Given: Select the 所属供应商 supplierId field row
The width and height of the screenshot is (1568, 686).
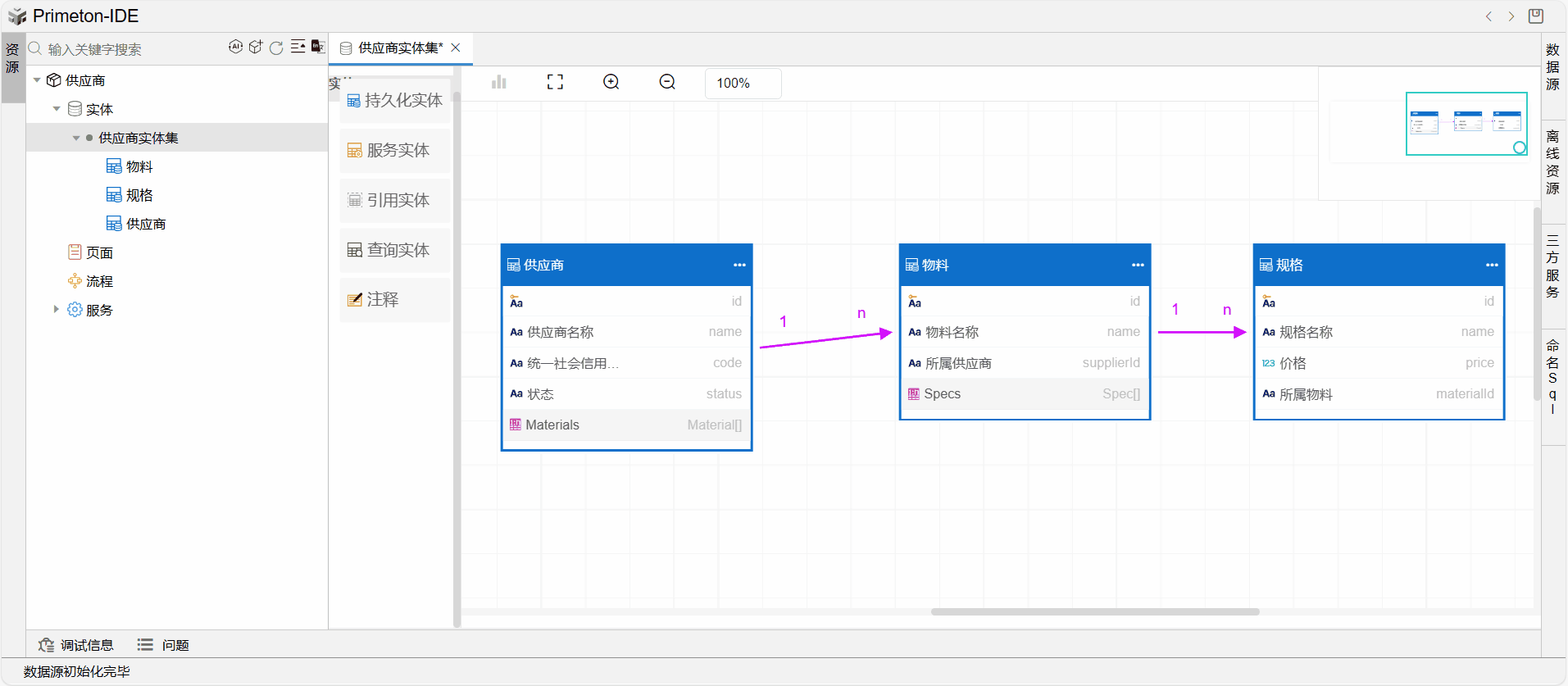Looking at the screenshot, I should tap(1025, 363).
